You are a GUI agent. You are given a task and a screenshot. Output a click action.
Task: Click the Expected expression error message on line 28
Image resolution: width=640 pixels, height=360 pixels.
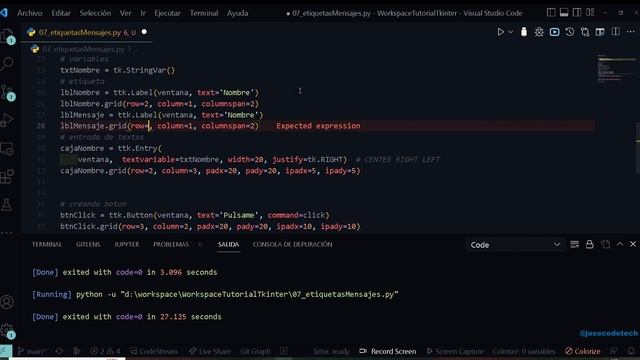pyautogui.click(x=318, y=126)
